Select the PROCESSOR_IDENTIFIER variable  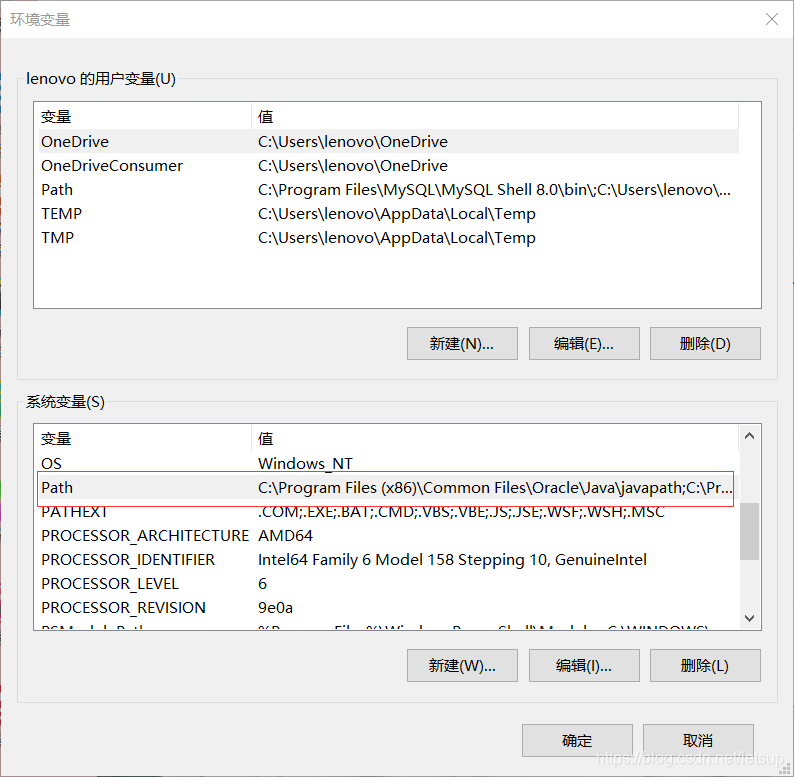point(388,559)
